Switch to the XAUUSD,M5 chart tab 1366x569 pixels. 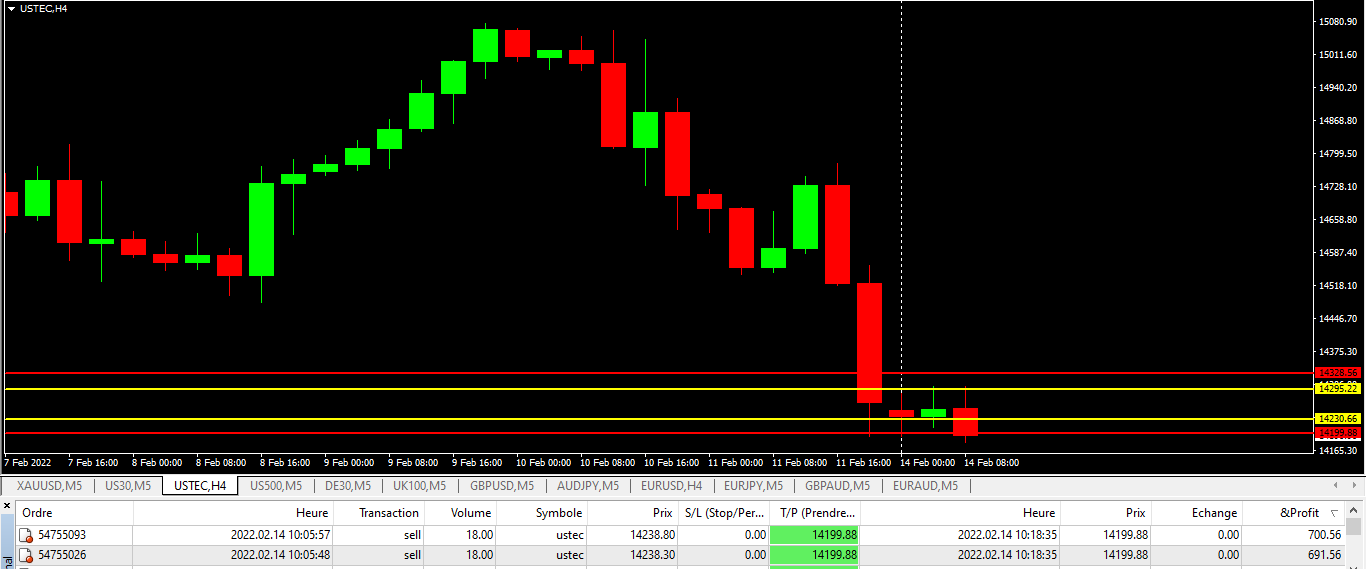pos(49,486)
